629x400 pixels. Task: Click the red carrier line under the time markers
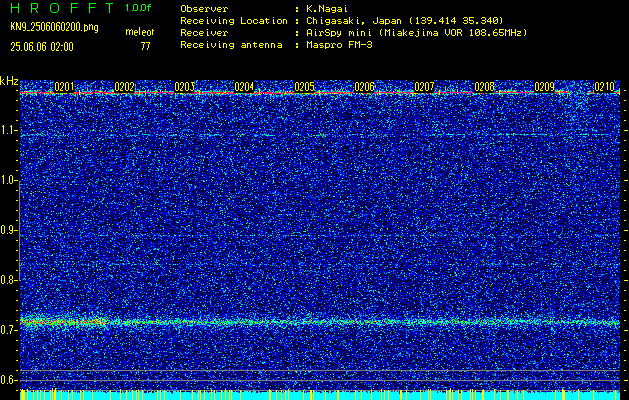pyautogui.click(x=320, y=93)
